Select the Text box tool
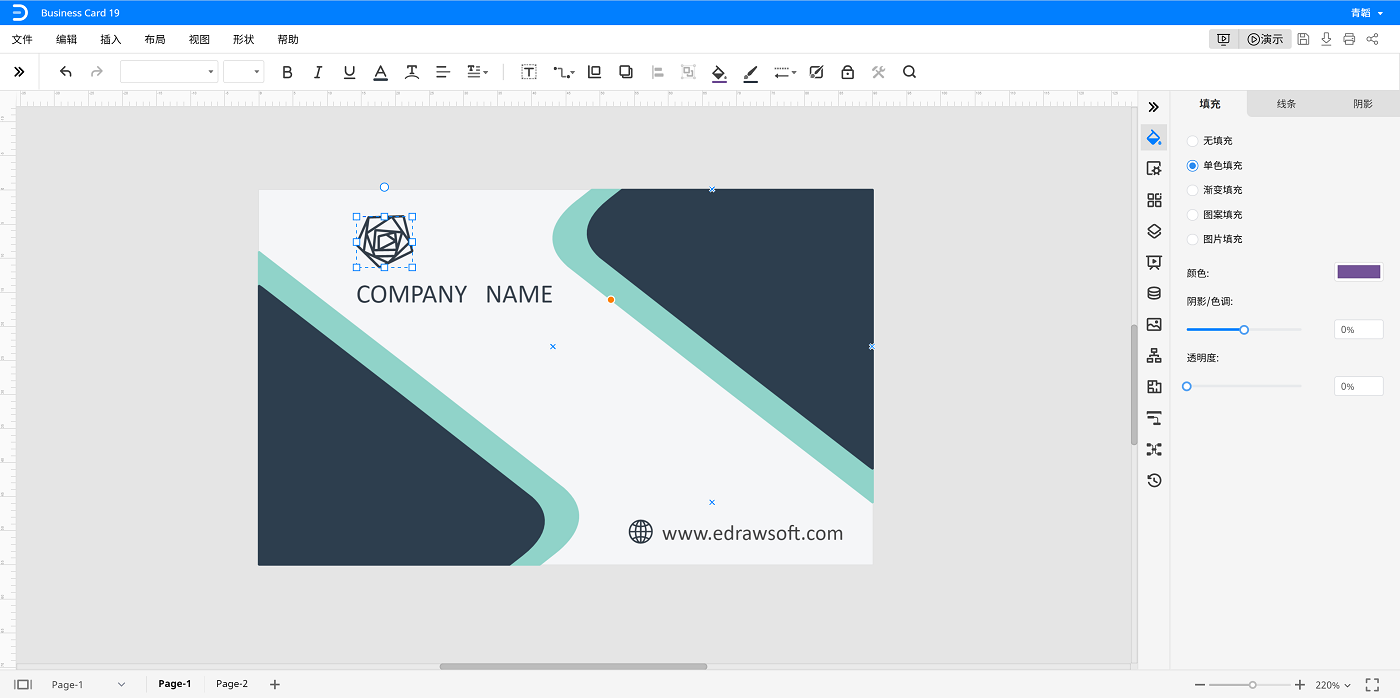This screenshot has width=1400, height=698. tap(529, 72)
